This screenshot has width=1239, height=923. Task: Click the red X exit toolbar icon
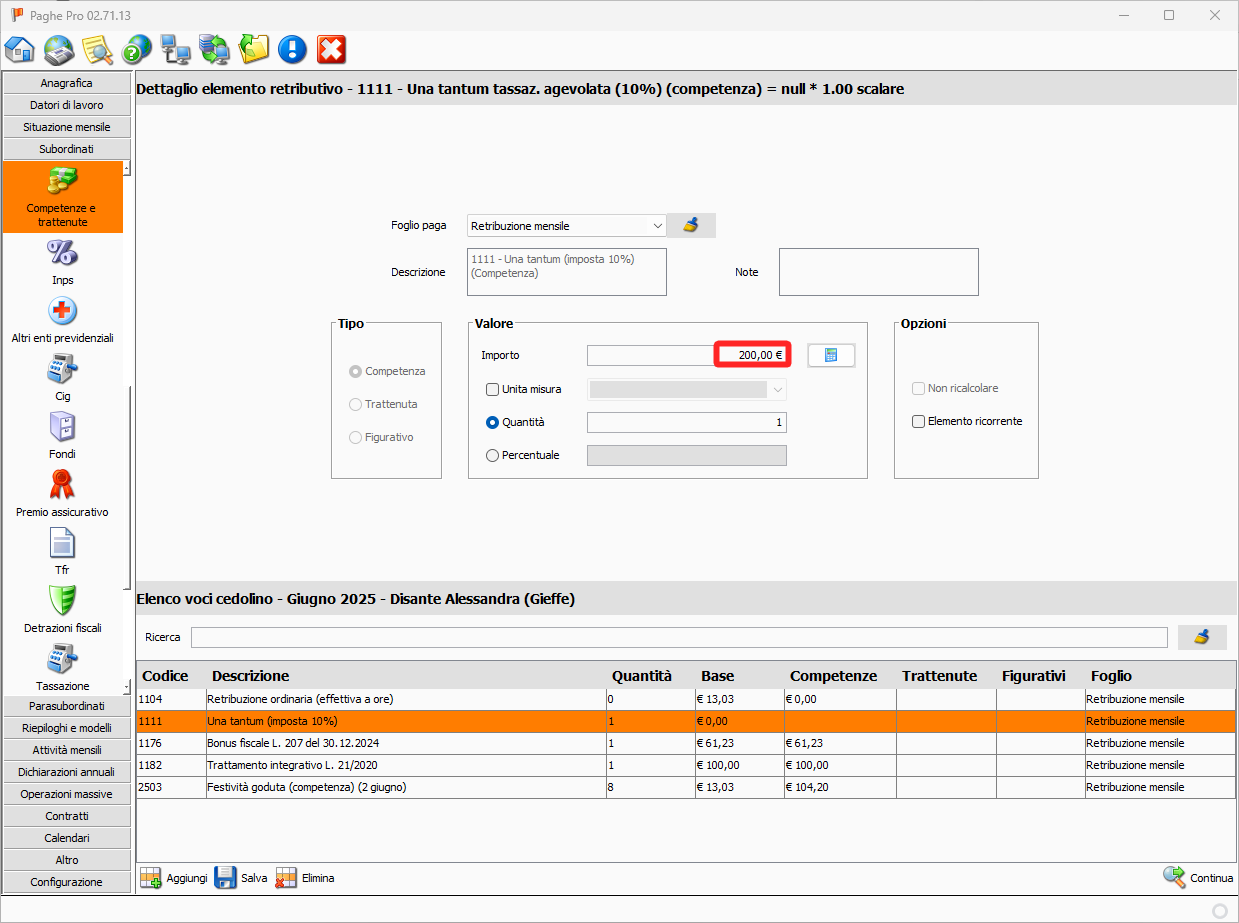click(331, 49)
